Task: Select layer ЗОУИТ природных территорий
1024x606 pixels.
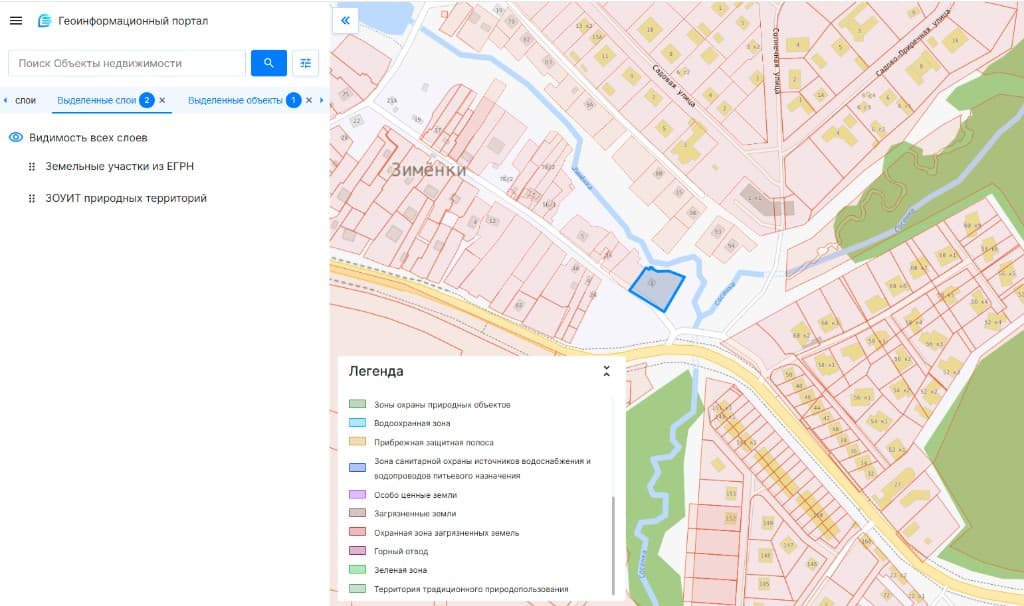Action: [x=126, y=199]
